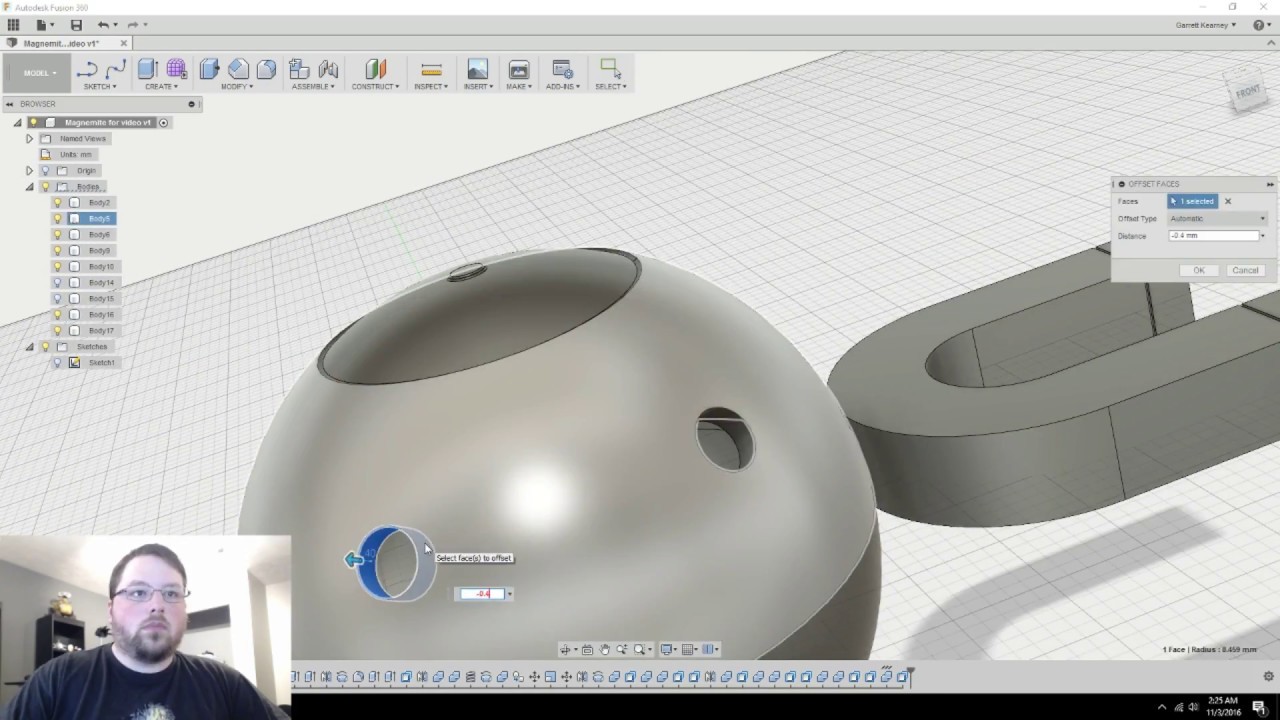Open the Viewports dropdown
The height and width of the screenshot is (720, 1280).
click(x=710, y=650)
